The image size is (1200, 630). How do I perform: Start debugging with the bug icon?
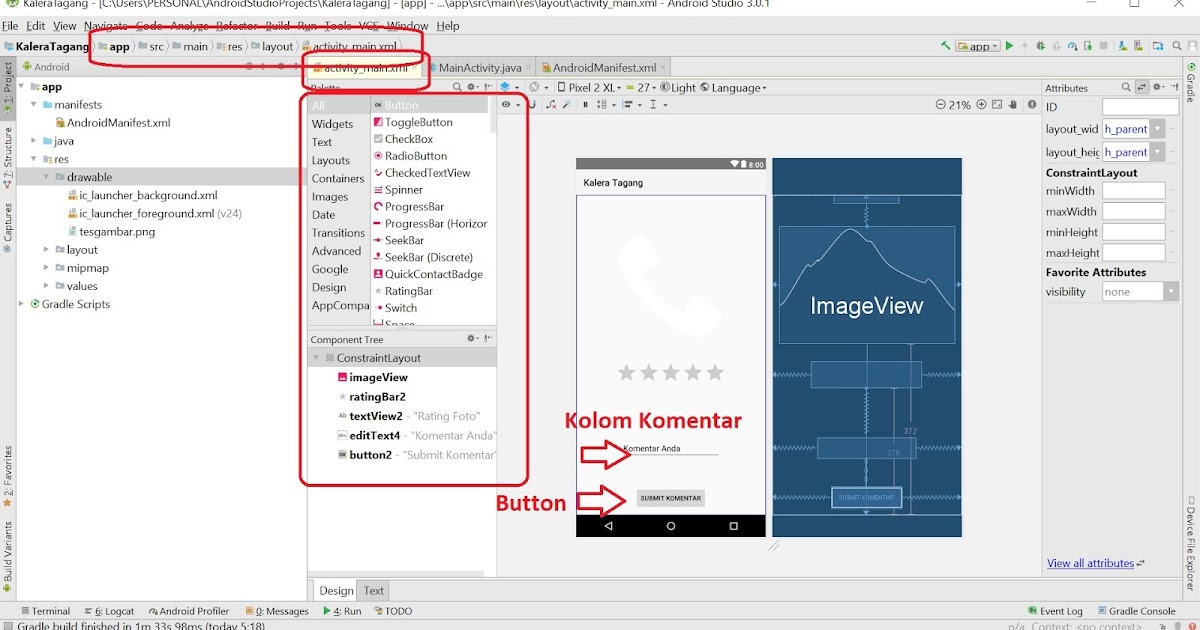pyautogui.click(x=1040, y=46)
